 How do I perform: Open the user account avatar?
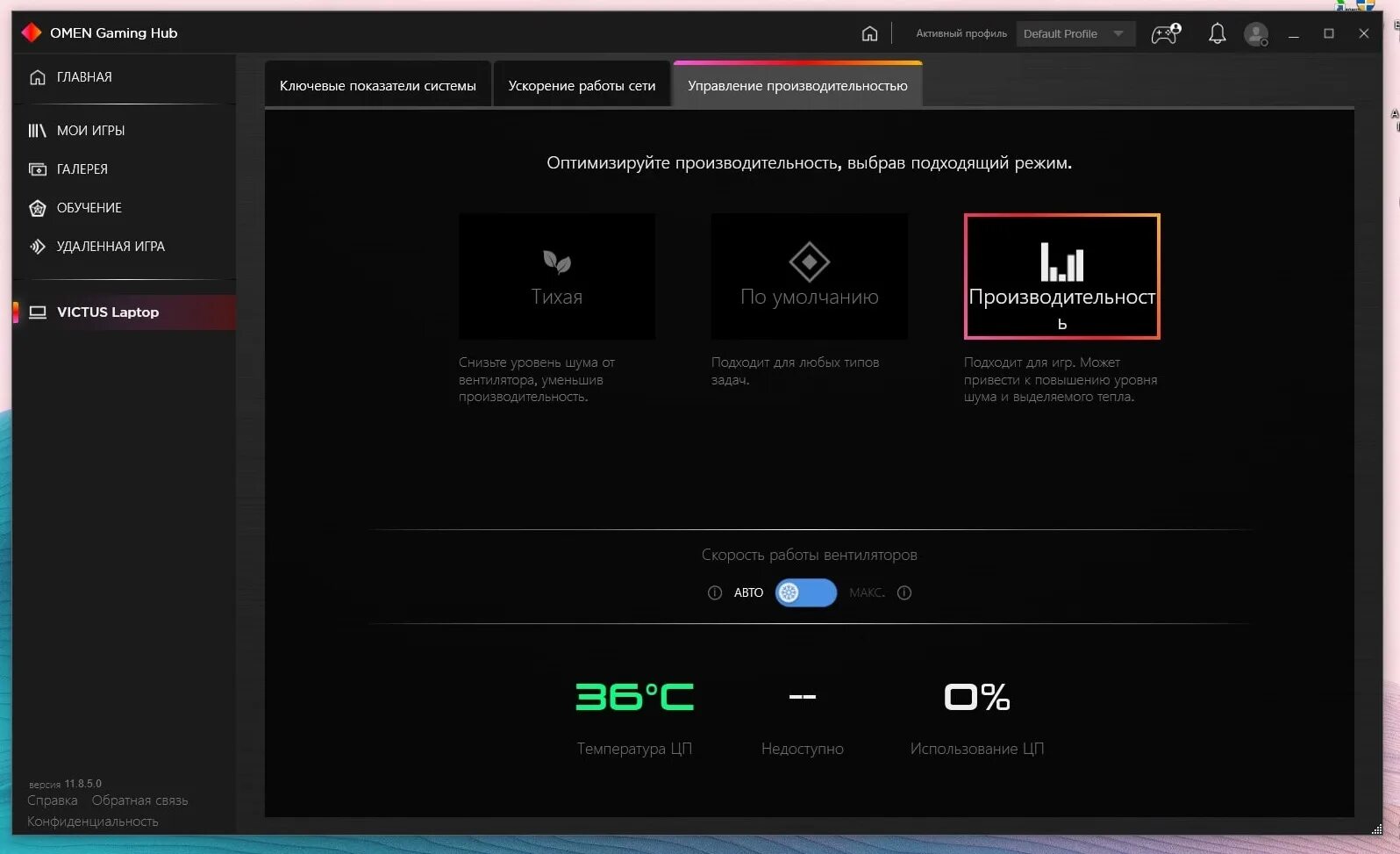[1256, 33]
